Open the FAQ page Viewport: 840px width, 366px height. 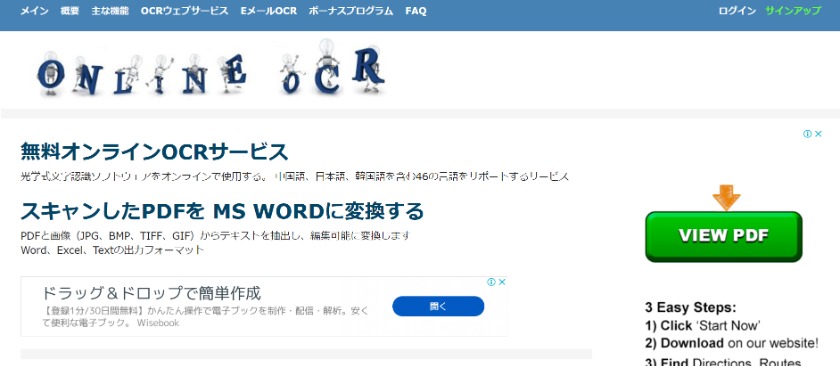pos(416,11)
